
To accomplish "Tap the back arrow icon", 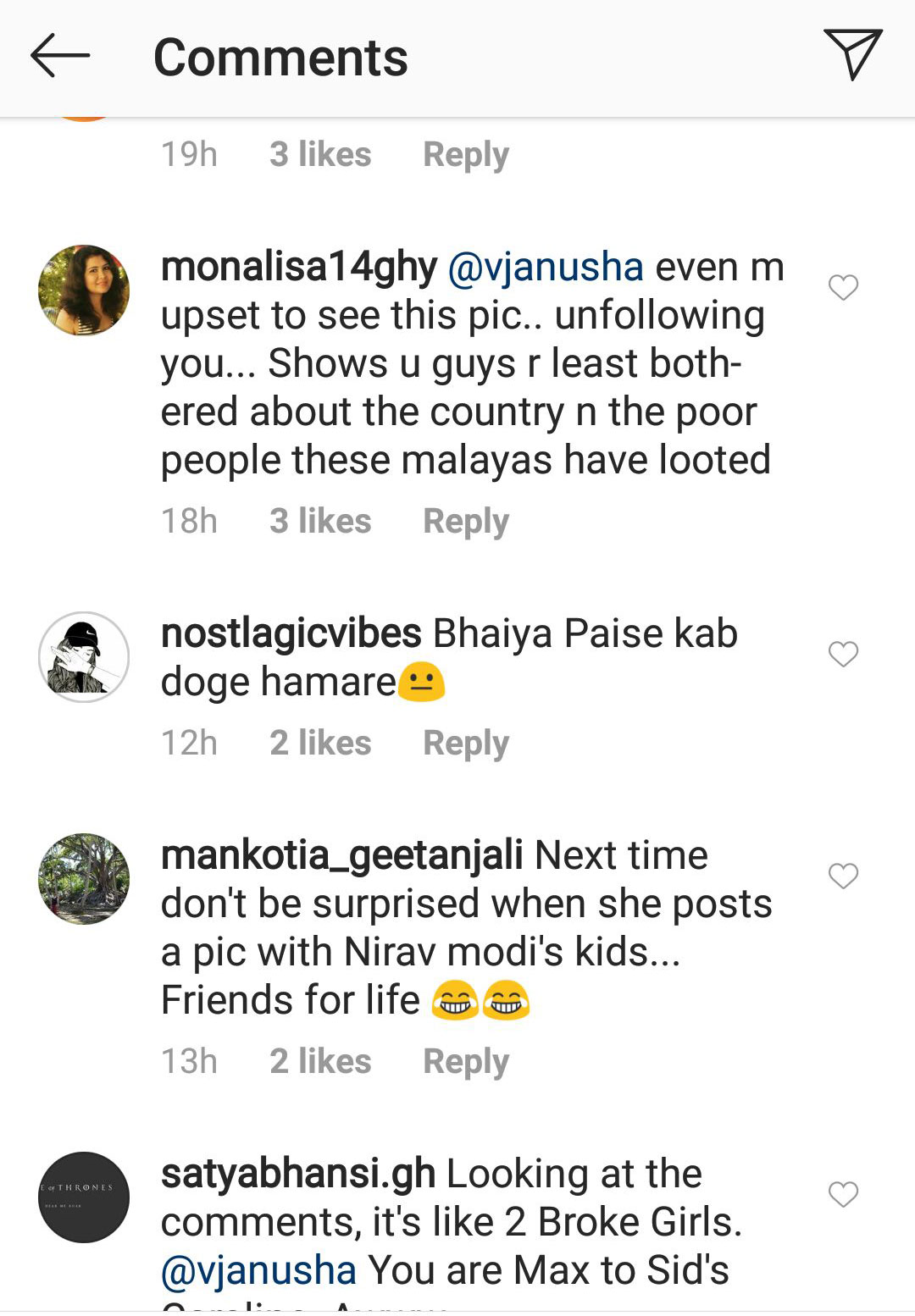I will (x=60, y=56).
